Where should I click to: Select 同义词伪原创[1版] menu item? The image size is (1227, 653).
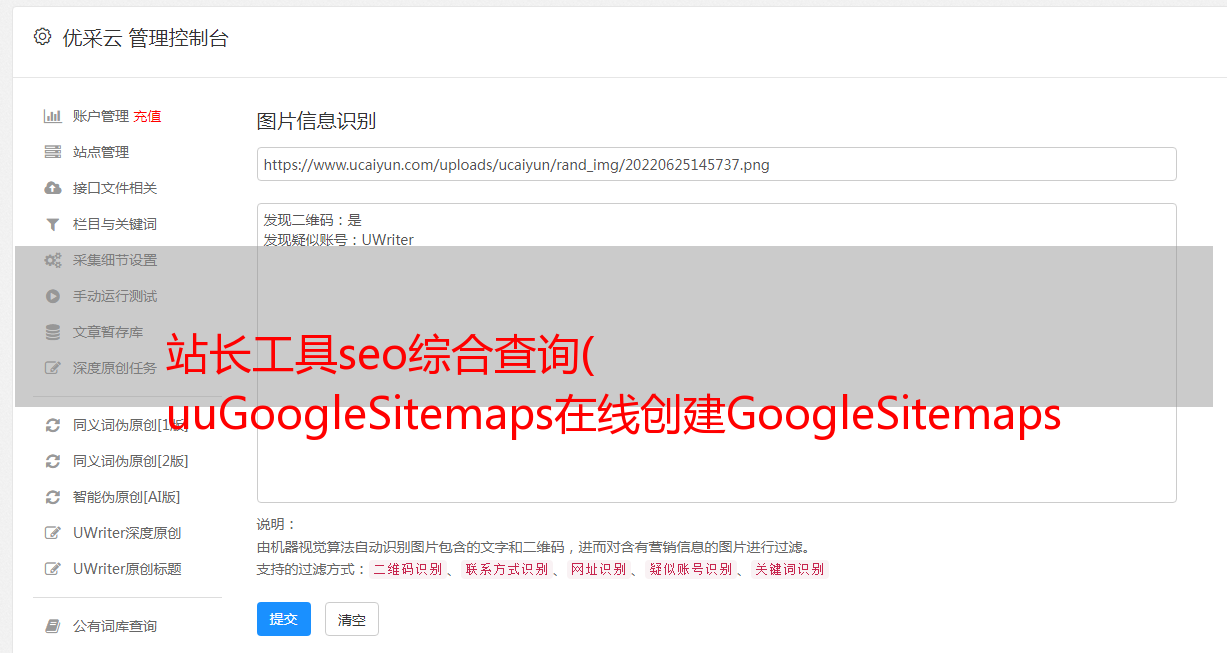[131, 425]
